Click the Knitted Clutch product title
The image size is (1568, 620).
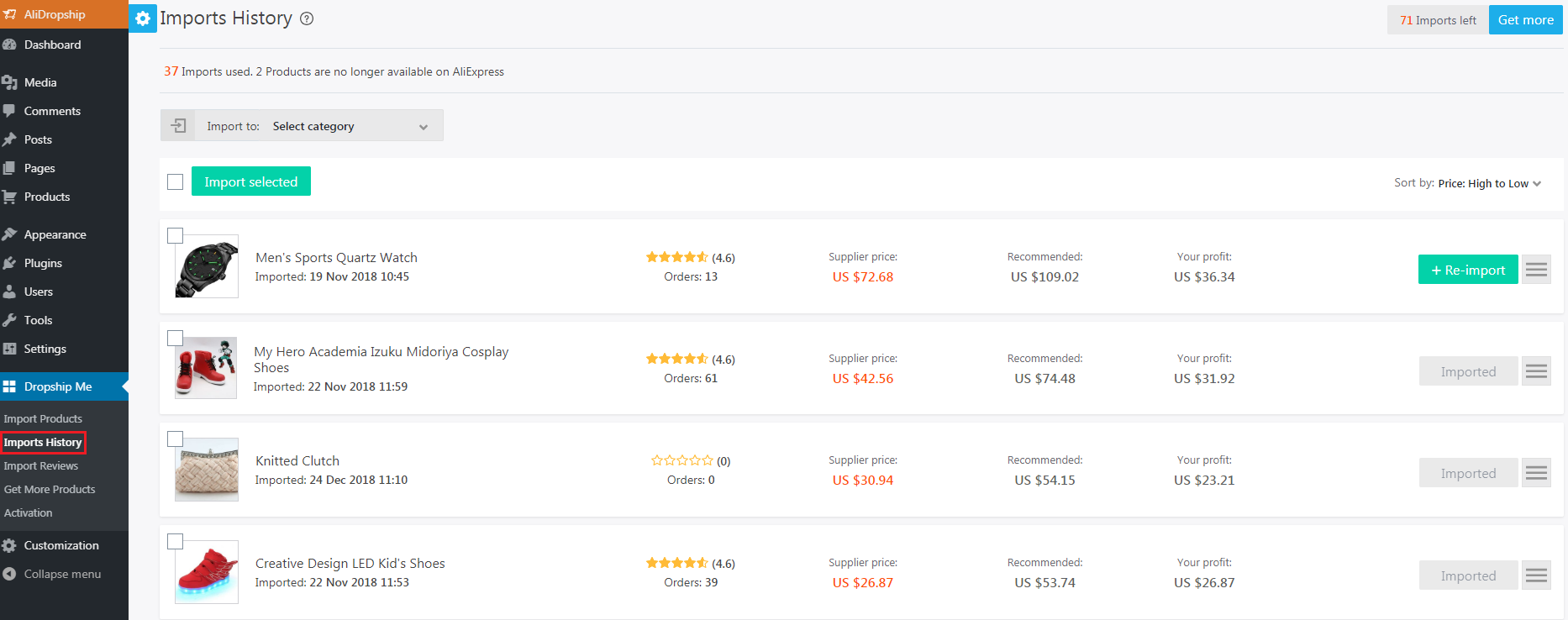pyautogui.click(x=297, y=461)
